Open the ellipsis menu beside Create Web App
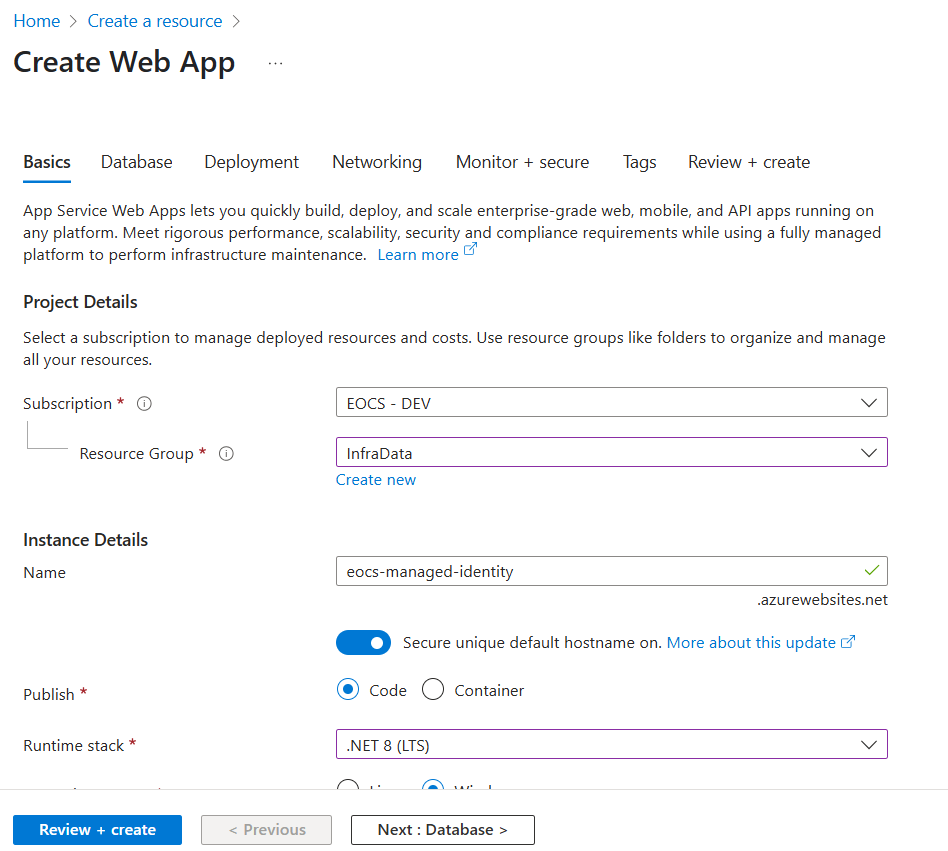948x851 pixels. point(275,63)
